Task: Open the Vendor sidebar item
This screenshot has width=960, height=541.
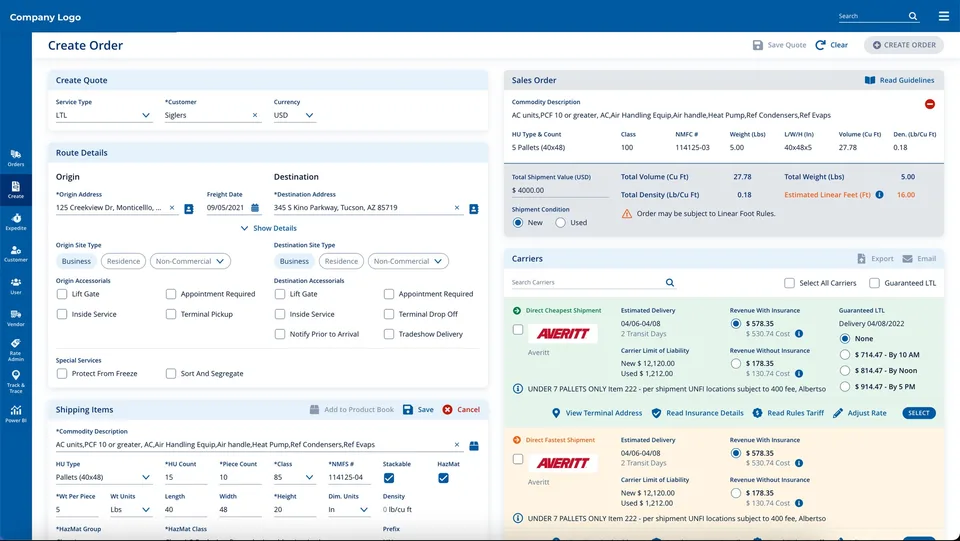Action: pyautogui.click(x=16, y=318)
